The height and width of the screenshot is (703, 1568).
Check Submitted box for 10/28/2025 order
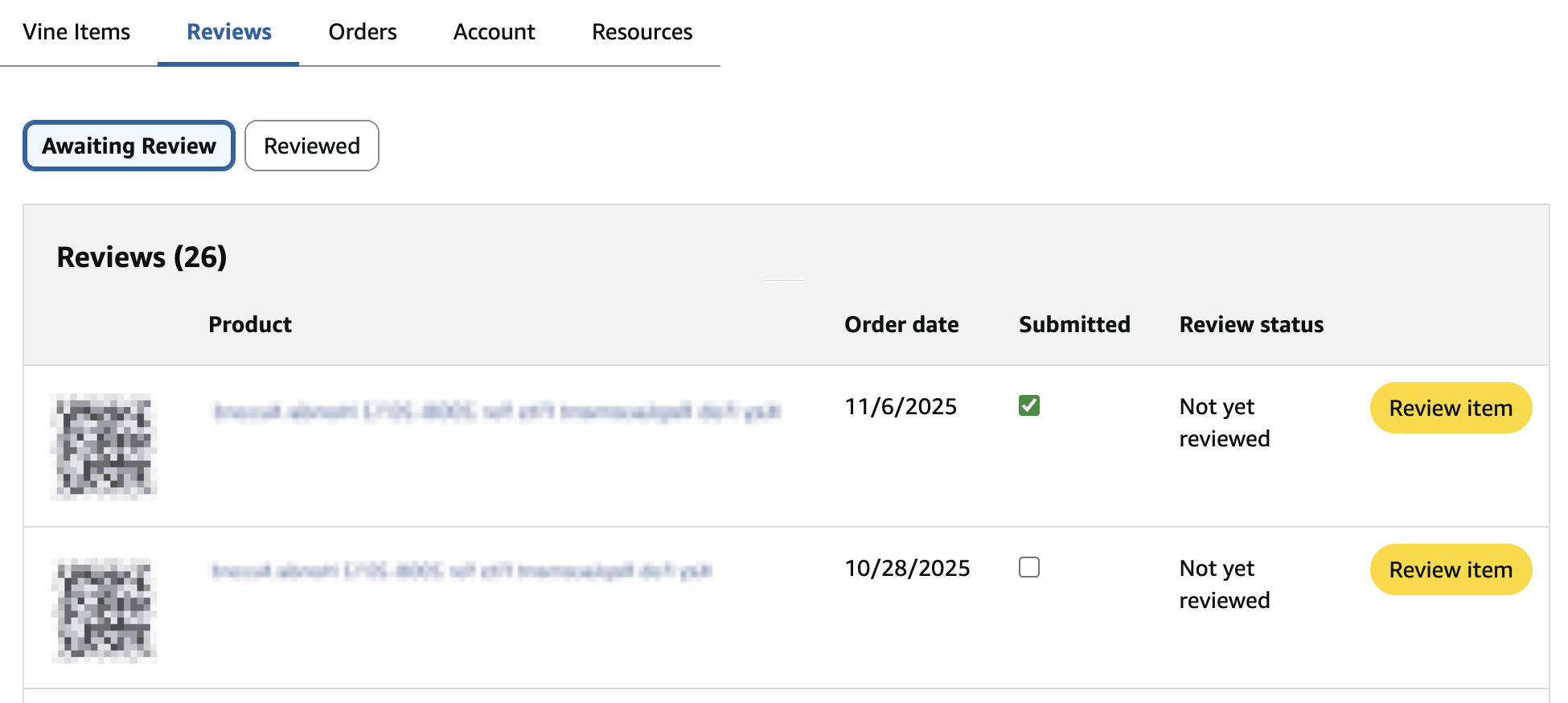pyautogui.click(x=1029, y=567)
